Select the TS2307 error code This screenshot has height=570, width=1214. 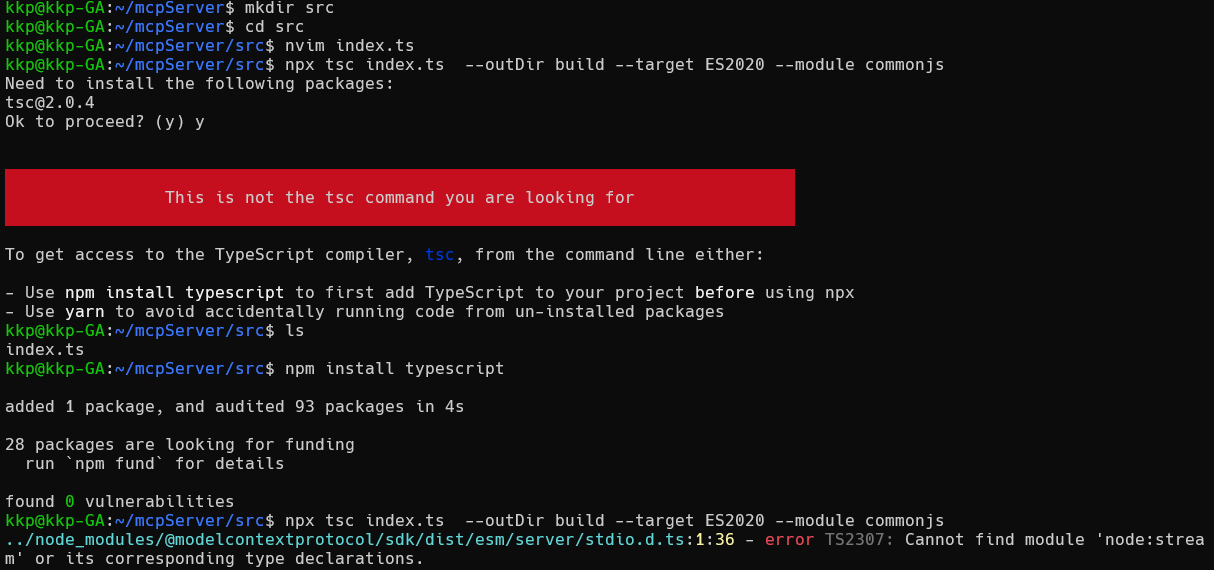(859, 540)
